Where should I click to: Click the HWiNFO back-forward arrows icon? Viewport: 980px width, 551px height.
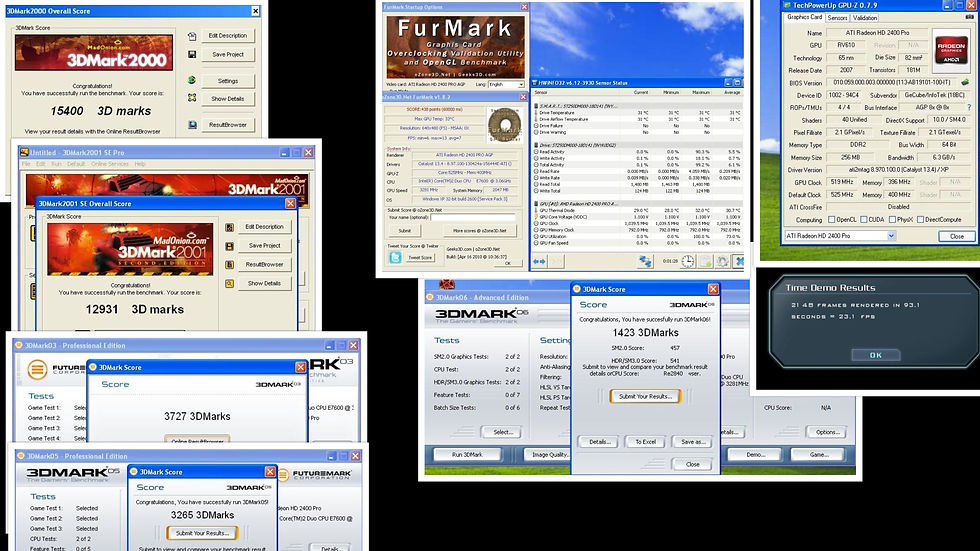(x=539, y=262)
